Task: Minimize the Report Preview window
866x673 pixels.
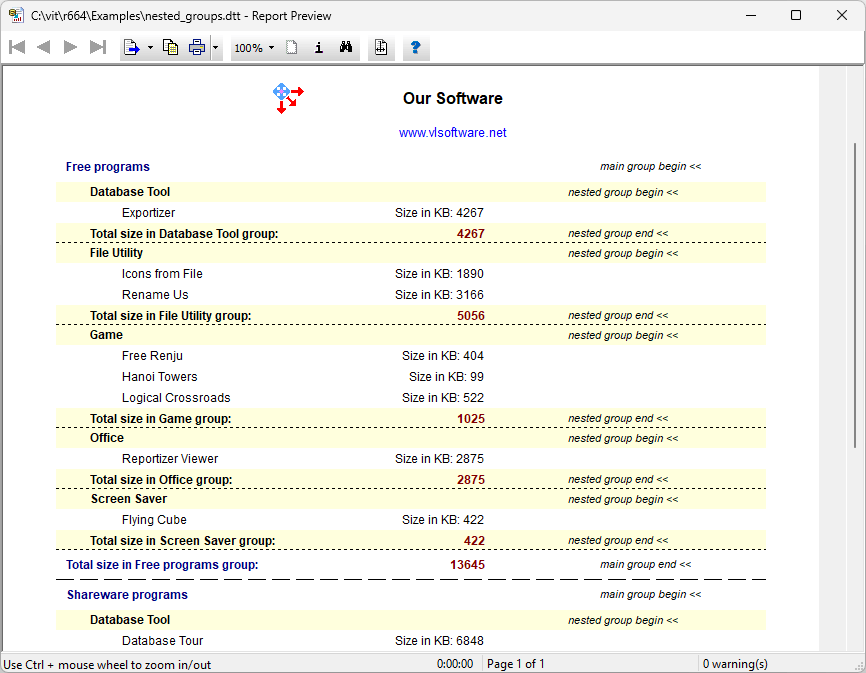Action: point(751,15)
